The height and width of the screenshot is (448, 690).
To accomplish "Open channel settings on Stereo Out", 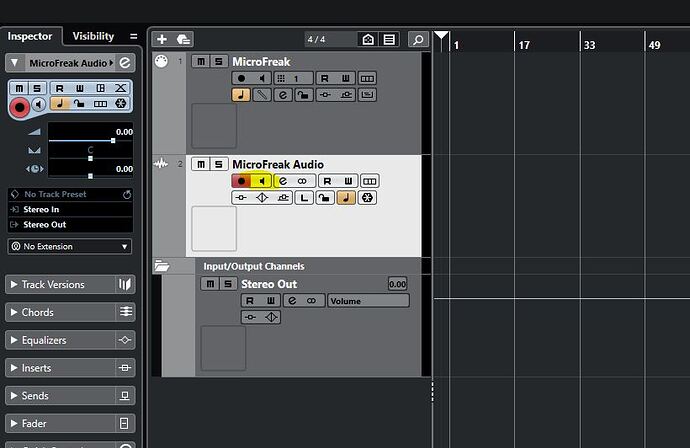I will [x=292, y=301].
